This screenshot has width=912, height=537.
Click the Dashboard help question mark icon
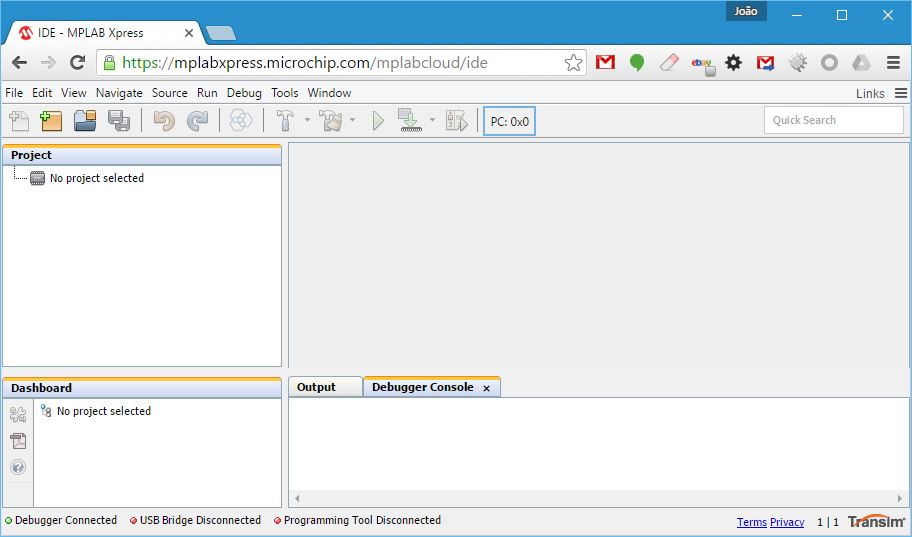(18, 467)
